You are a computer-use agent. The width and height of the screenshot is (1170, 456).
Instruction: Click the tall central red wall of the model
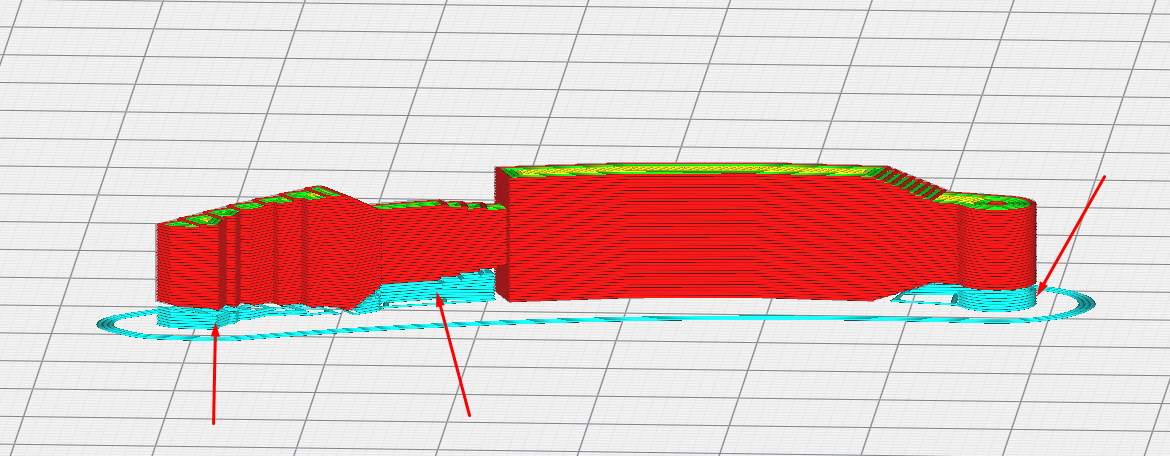[x=700, y=240]
